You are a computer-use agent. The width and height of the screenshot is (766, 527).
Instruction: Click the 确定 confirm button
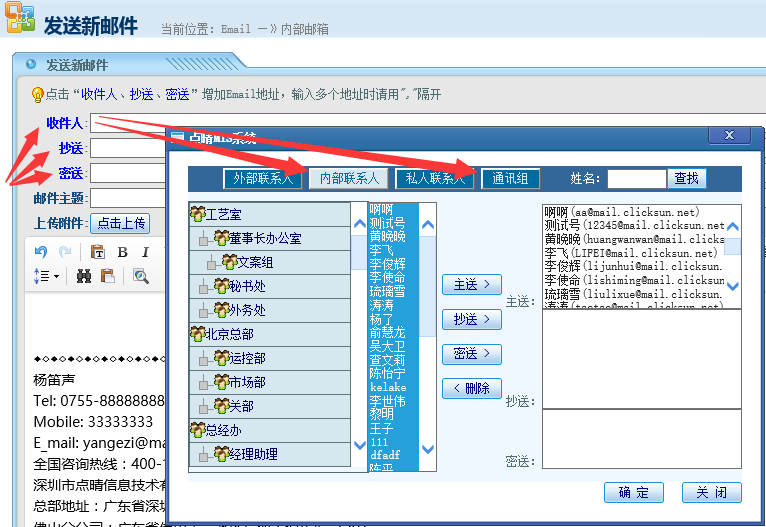634,493
